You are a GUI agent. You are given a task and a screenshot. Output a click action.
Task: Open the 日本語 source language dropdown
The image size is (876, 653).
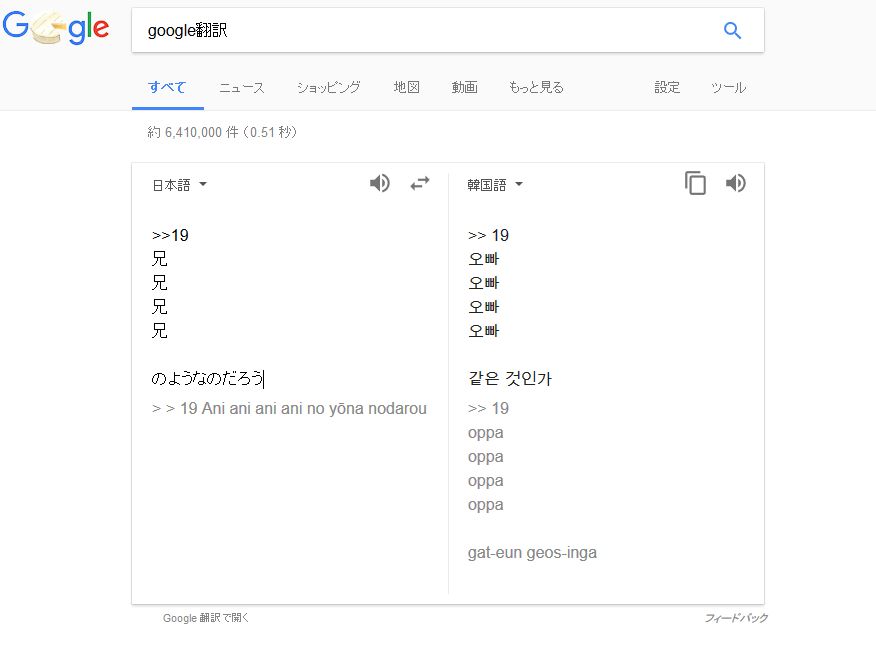coord(179,185)
